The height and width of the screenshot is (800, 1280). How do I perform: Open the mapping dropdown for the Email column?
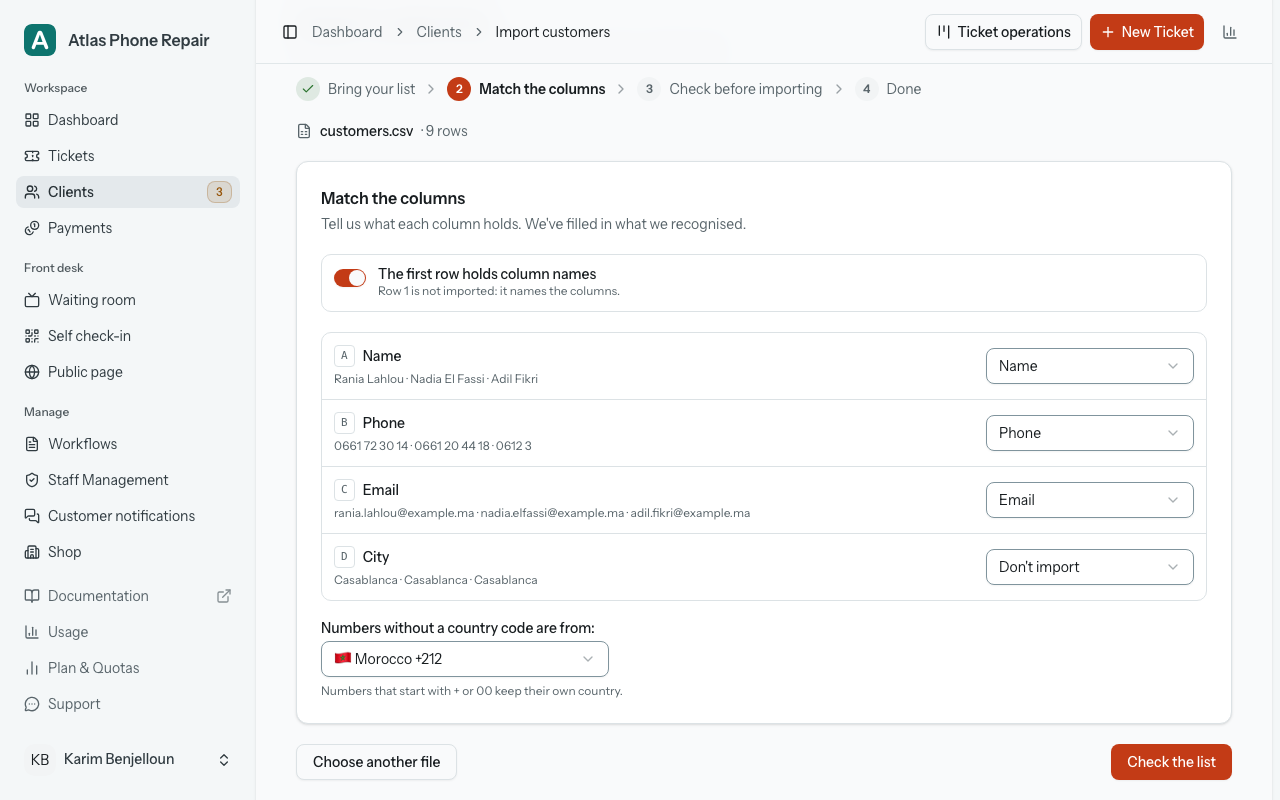pyautogui.click(x=1090, y=500)
